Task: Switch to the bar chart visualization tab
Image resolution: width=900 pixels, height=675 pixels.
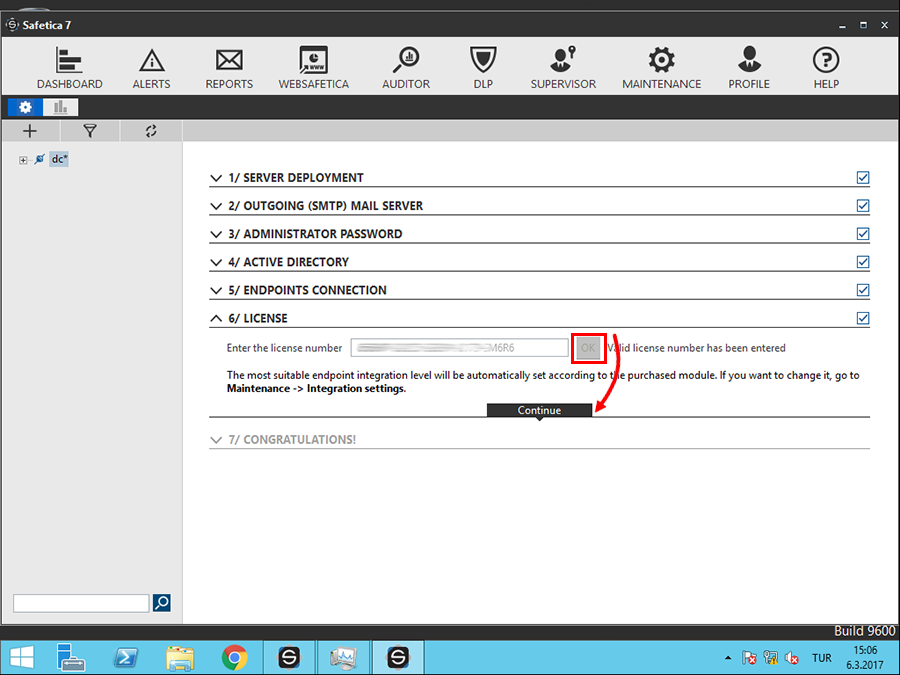Action: pyautogui.click(x=60, y=107)
